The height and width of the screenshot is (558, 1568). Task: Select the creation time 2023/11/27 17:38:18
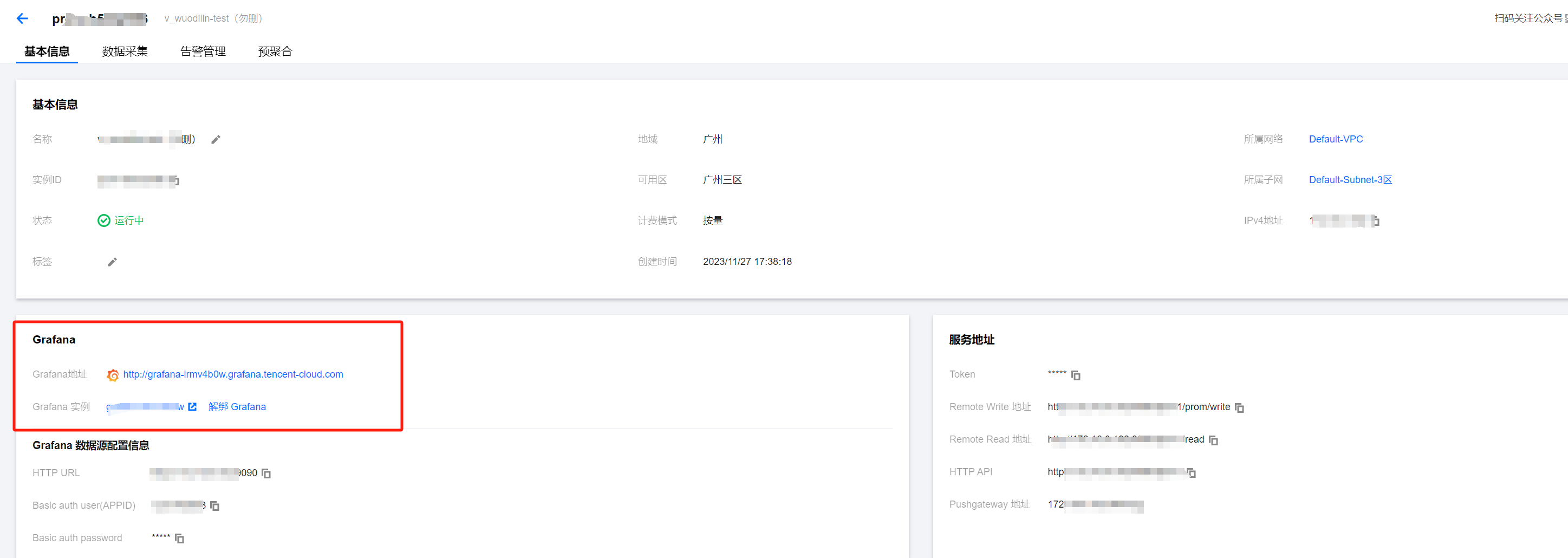point(747,262)
